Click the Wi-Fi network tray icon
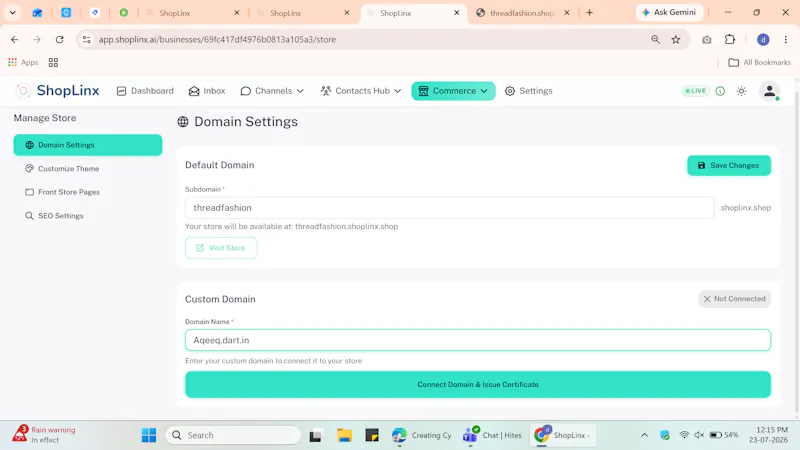 [684, 435]
